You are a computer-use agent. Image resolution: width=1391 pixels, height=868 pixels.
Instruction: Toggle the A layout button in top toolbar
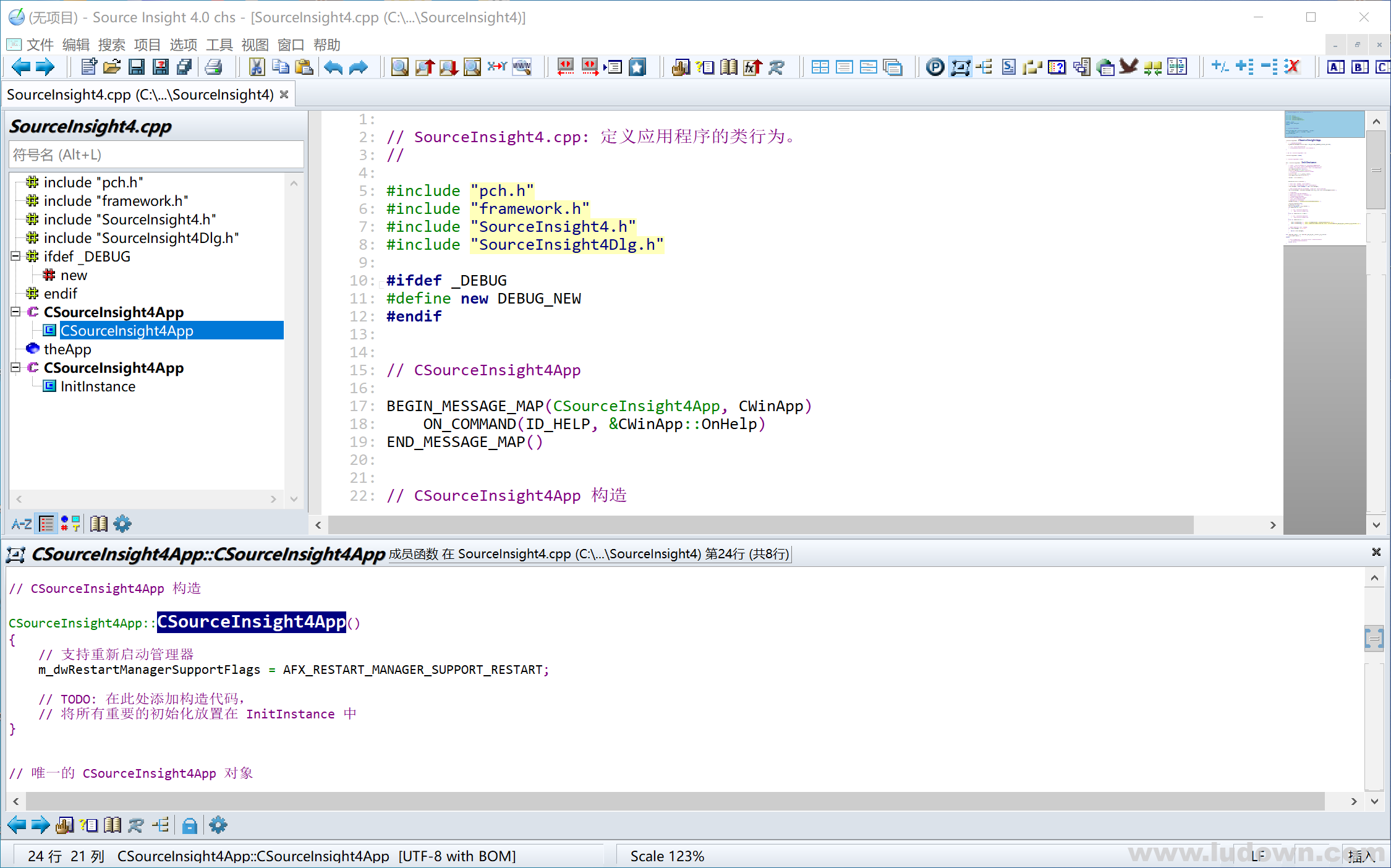(1336, 67)
